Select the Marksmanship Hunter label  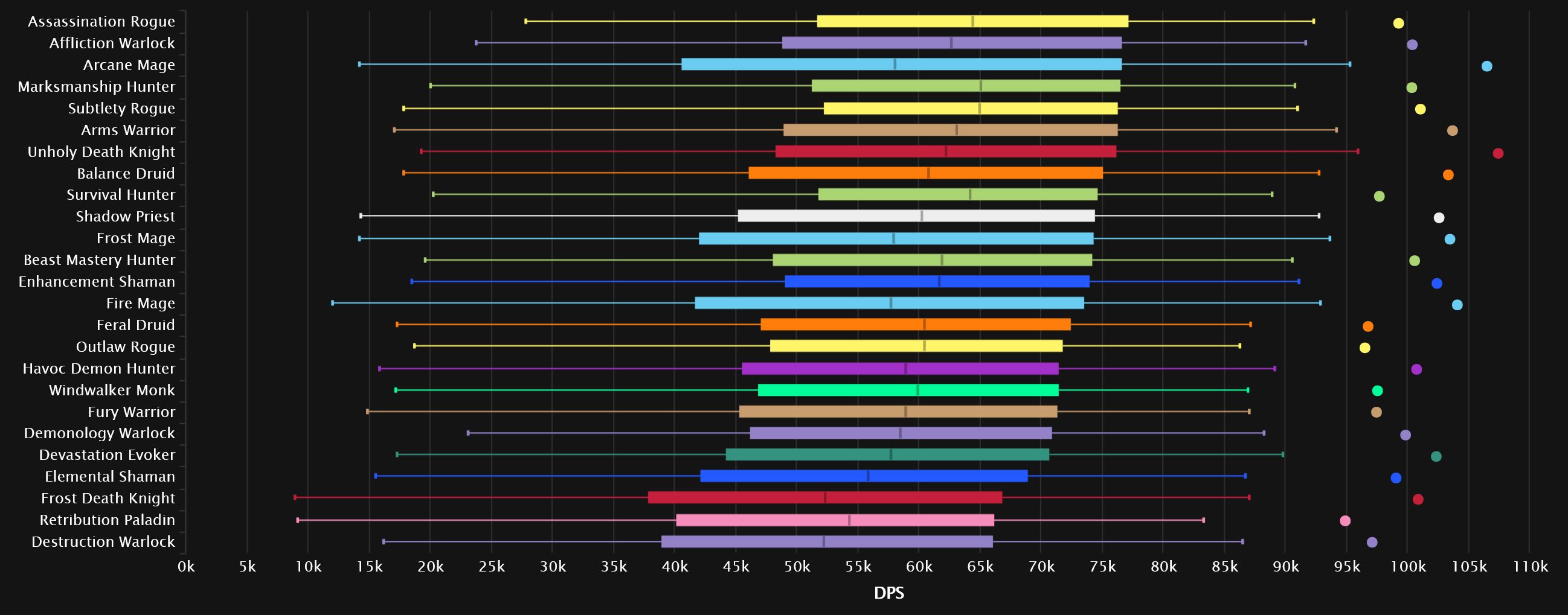(x=96, y=86)
